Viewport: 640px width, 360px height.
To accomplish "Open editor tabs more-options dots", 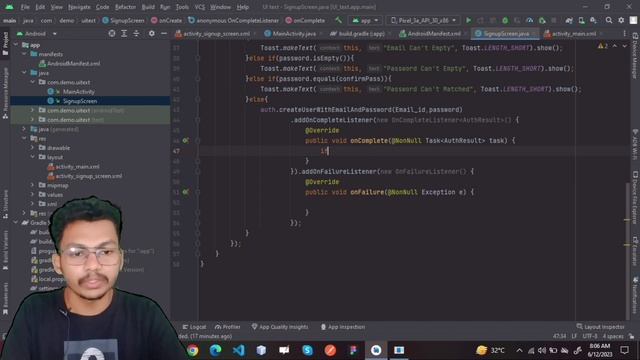I will click(x=624, y=33).
